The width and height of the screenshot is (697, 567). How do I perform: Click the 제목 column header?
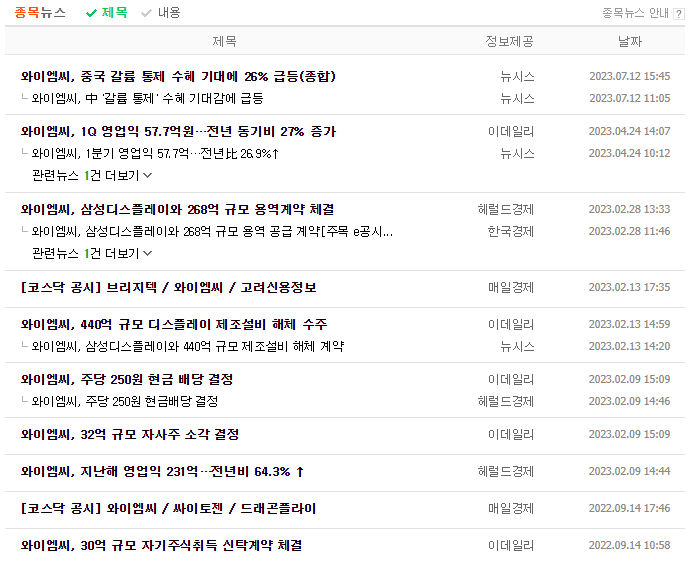tap(224, 41)
